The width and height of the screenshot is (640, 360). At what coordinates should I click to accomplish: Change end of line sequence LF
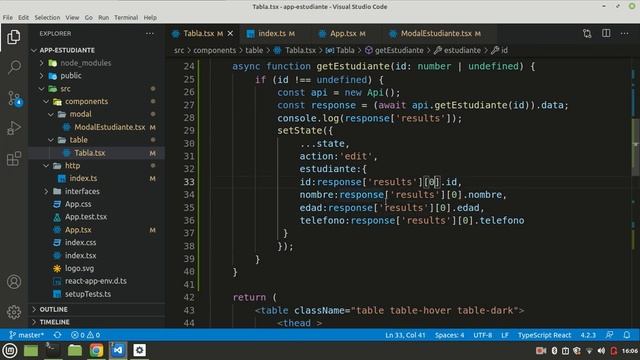click(x=504, y=335)
